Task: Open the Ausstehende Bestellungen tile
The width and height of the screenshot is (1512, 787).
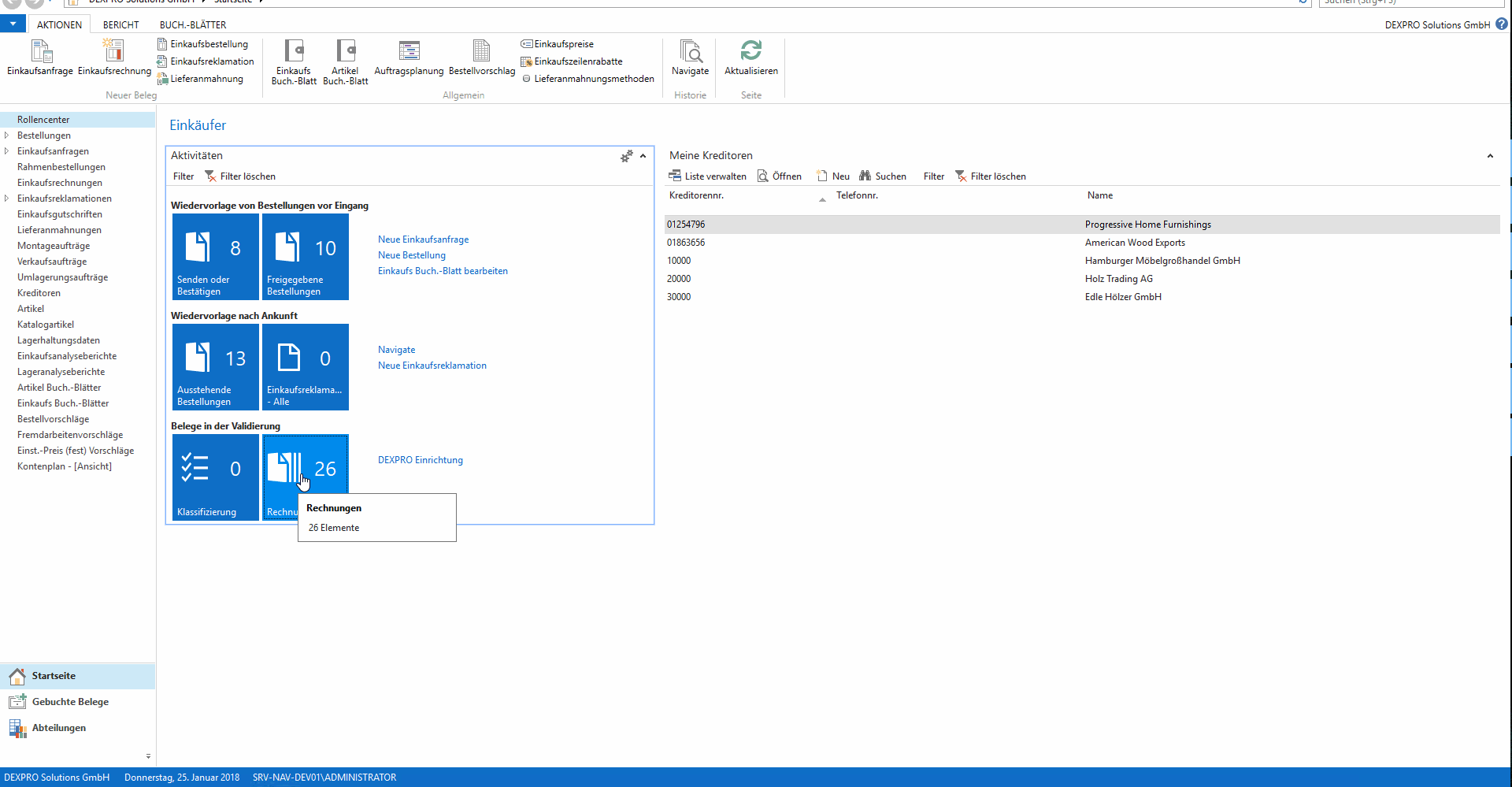Action: point(215,367)
